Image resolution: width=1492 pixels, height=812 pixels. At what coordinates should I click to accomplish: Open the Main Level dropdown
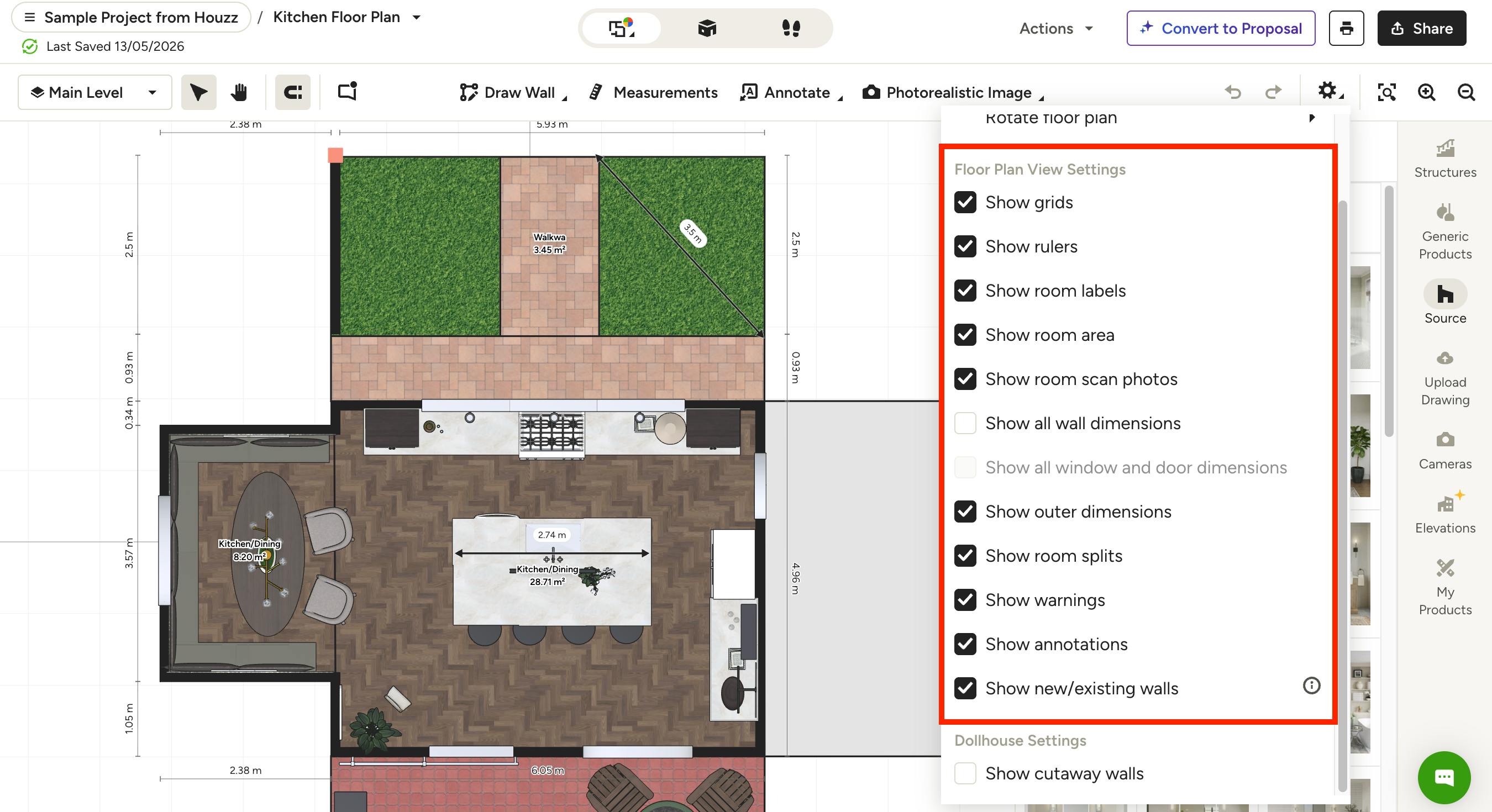(x=95, y=92)
